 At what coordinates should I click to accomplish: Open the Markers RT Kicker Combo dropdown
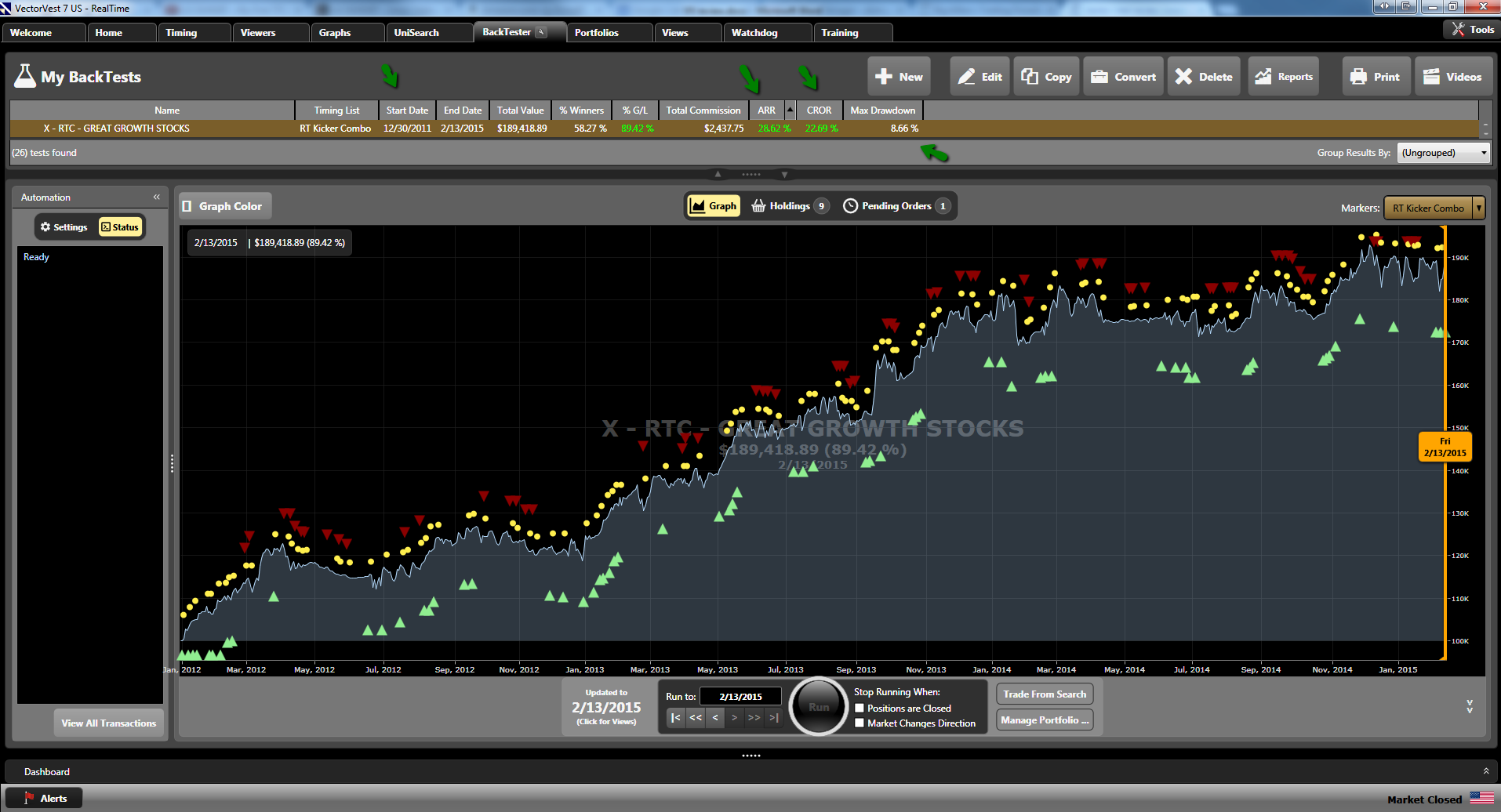click(1434, 208)
